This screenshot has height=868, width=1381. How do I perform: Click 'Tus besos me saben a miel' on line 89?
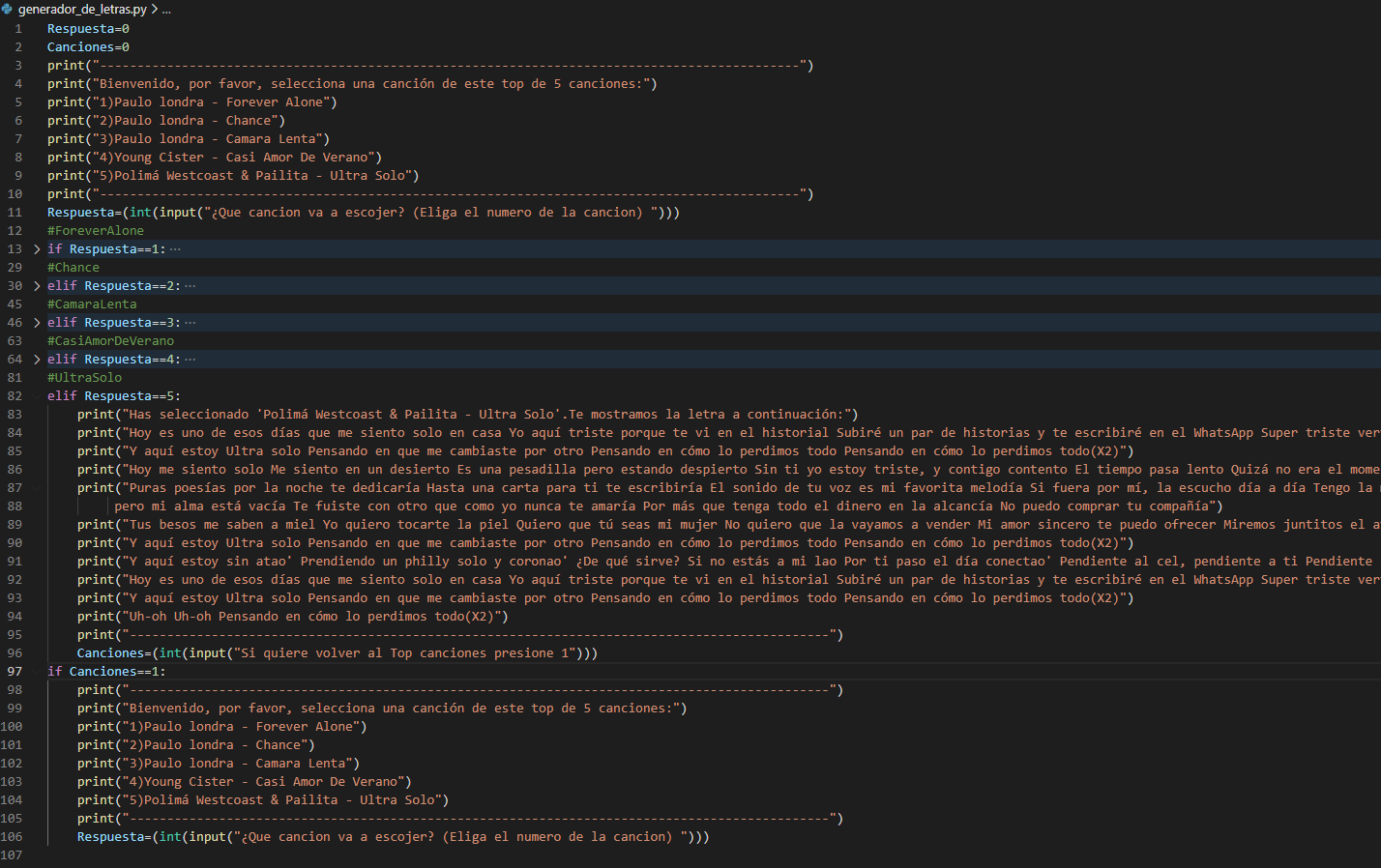pyautogui.click(x=222, y=525)
